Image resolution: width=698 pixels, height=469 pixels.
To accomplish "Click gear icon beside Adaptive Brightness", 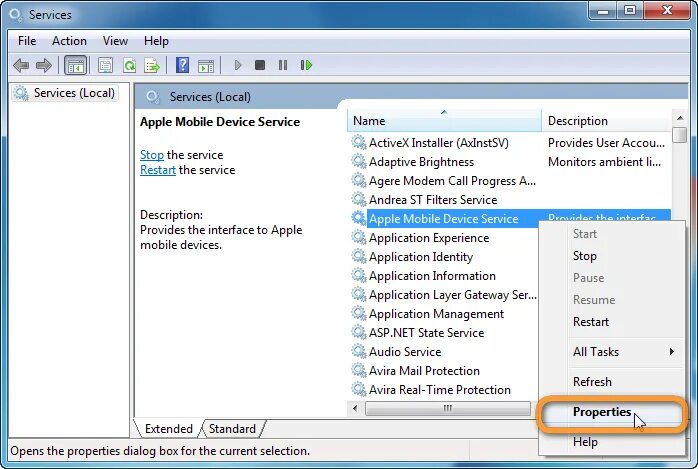I will tap(358, 162).
